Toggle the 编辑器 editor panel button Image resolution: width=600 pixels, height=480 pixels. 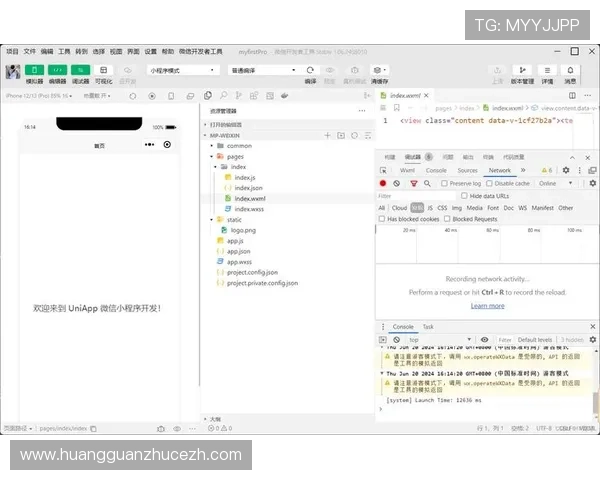click(x=57, y=70)
